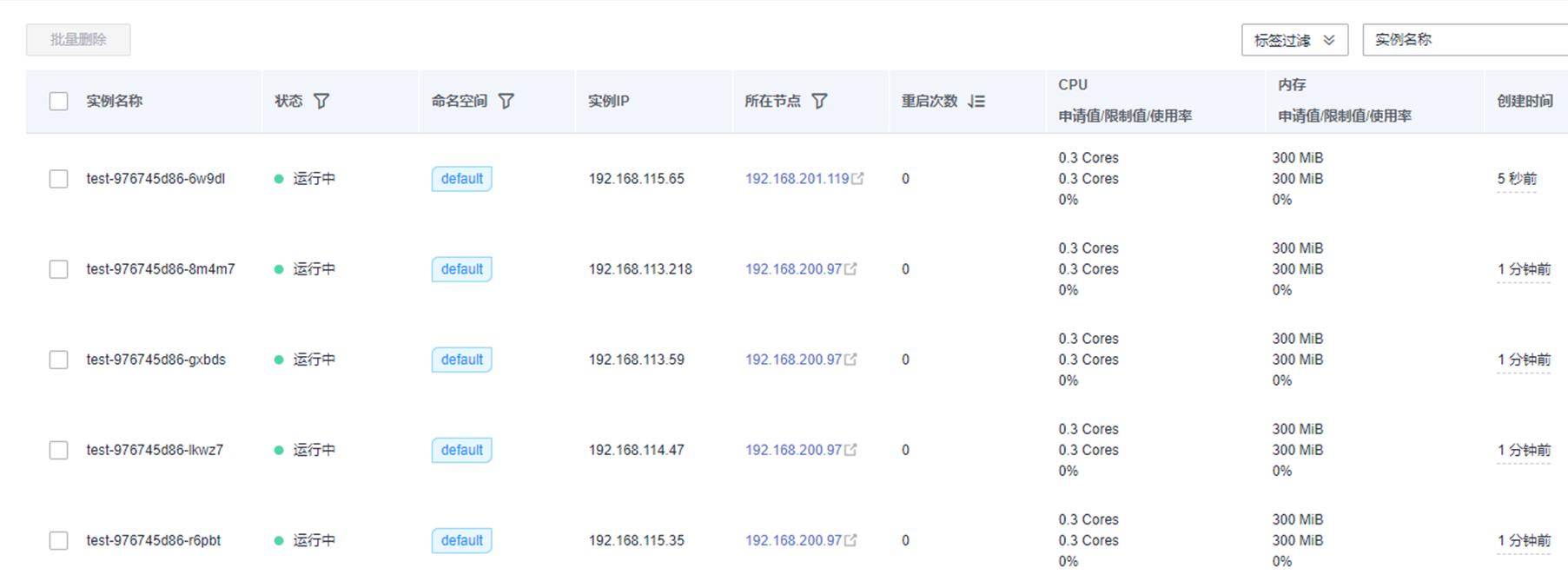
Task: Click external link icon in test-976745d86-r6pbt row
Action: point(850,540)
